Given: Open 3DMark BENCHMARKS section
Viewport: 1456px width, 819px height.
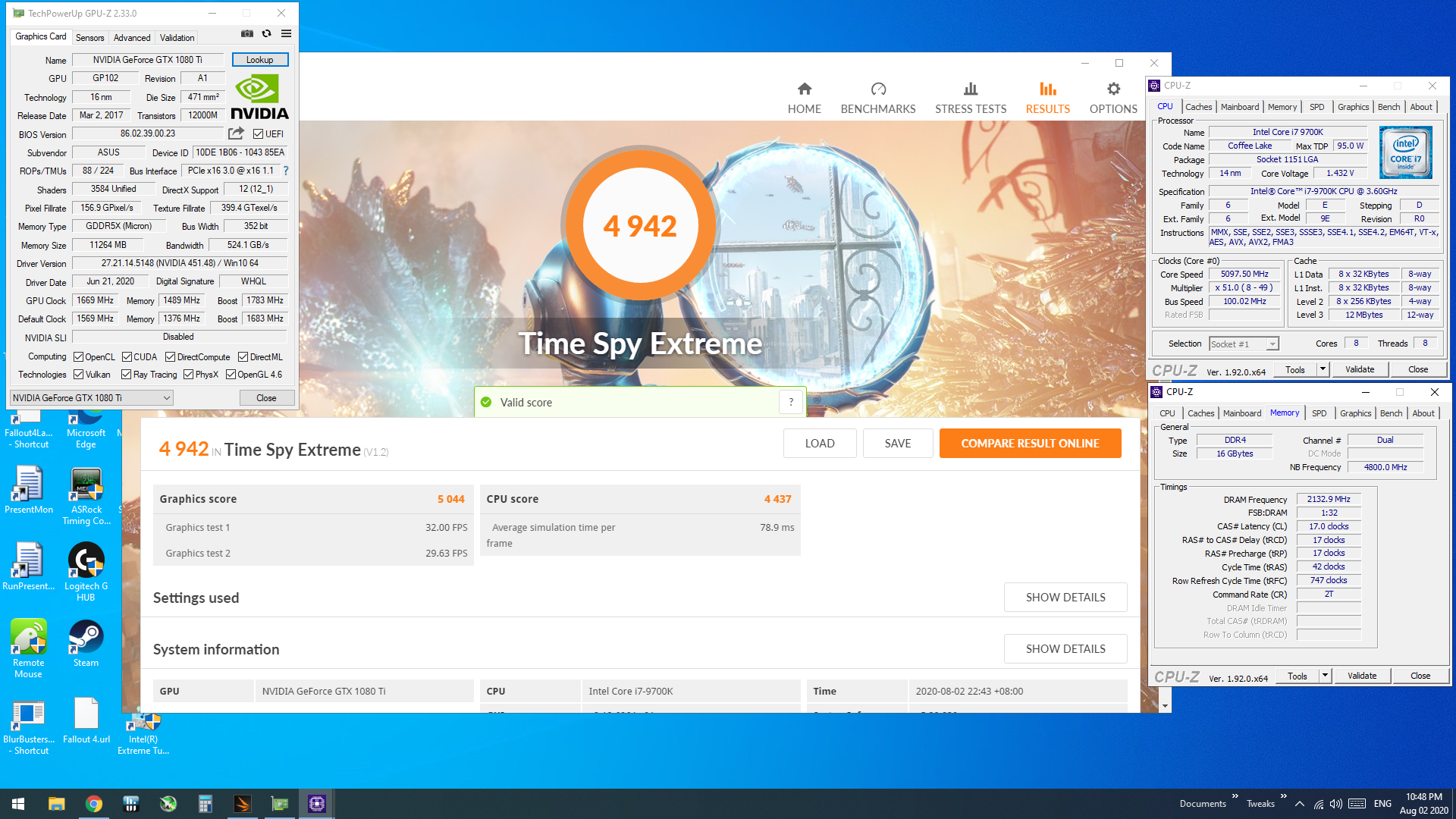Looking at the screenshot, I should [x=878, y=99].
